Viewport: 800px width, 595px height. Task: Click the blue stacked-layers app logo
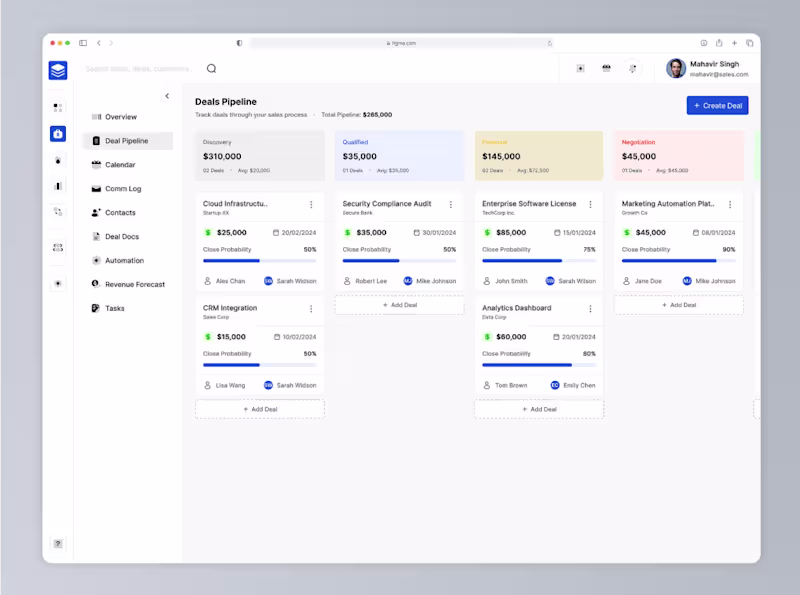58,70
